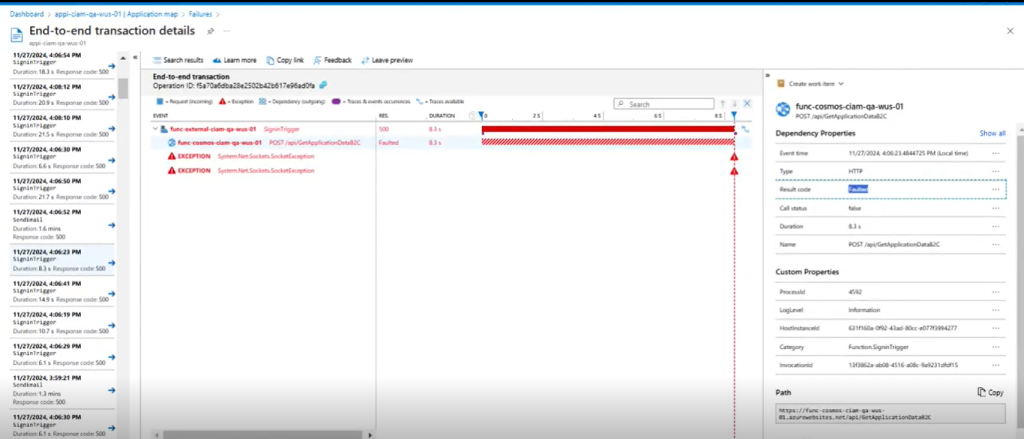
Task: Open more options for ProcessId property
Action: pyautogui.click(x=995, y=292)
